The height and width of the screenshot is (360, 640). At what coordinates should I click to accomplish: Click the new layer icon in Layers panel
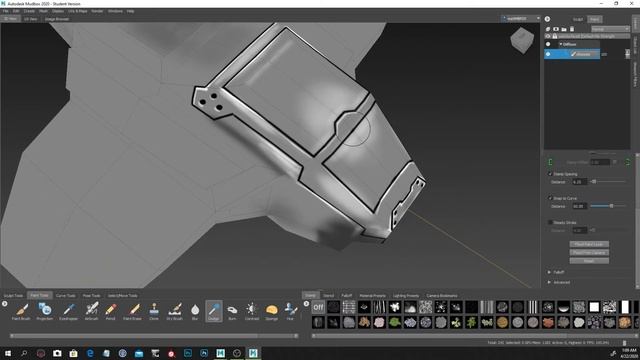click(x=548, y=29)
